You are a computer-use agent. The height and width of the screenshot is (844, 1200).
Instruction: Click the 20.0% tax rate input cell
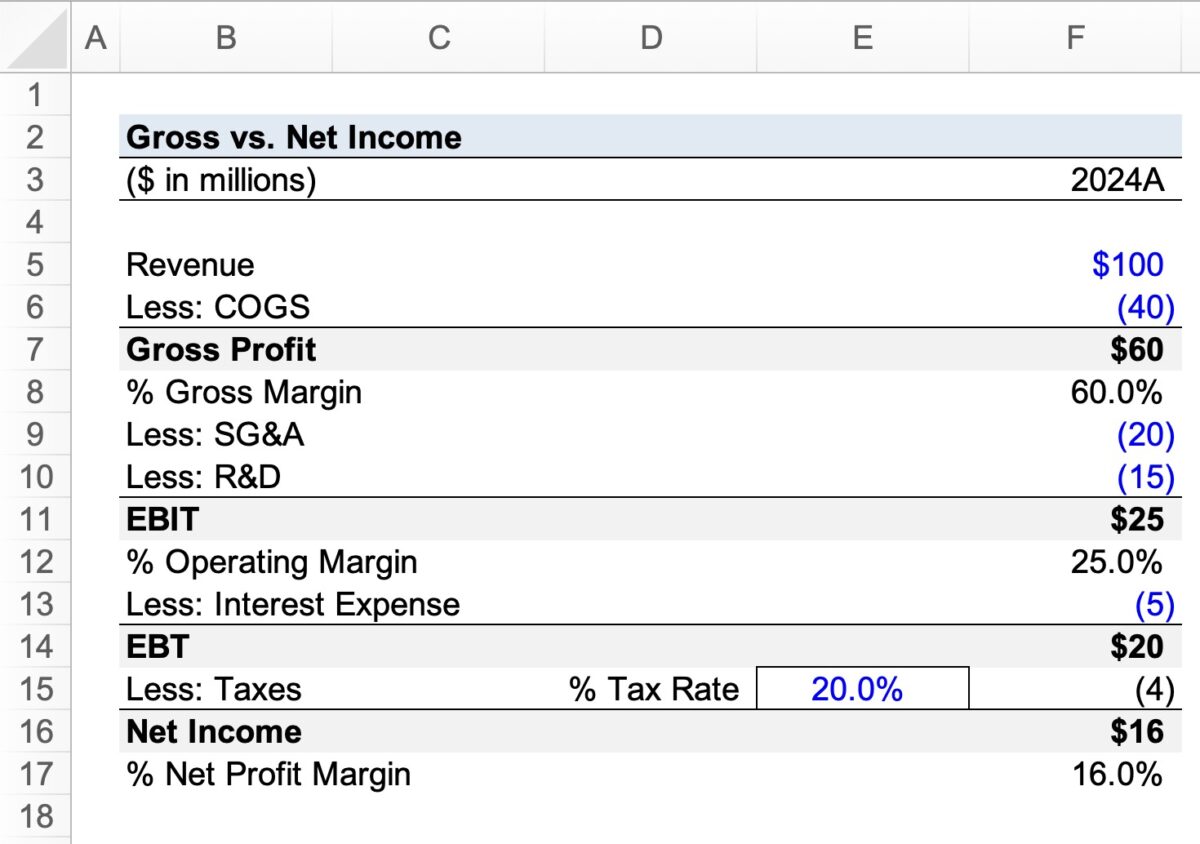tap(862, 688)
